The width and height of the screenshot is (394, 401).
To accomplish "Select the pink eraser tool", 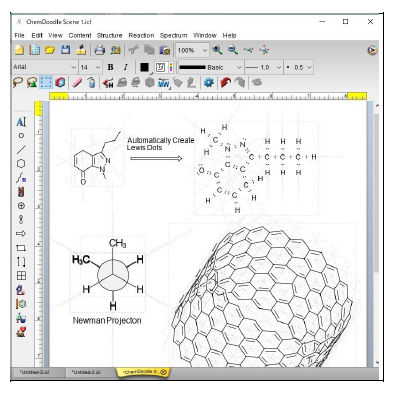I will click(x=77, y=82).
